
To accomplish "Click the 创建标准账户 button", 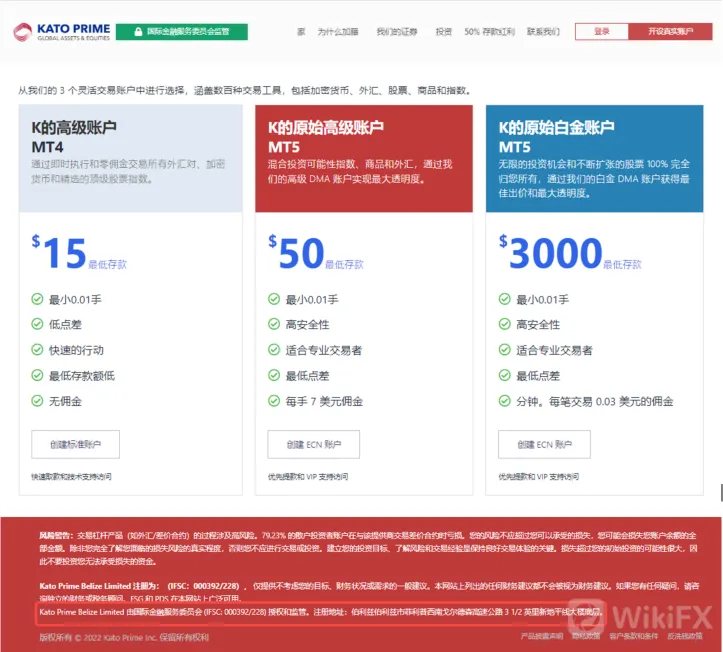I will [76, 445].
